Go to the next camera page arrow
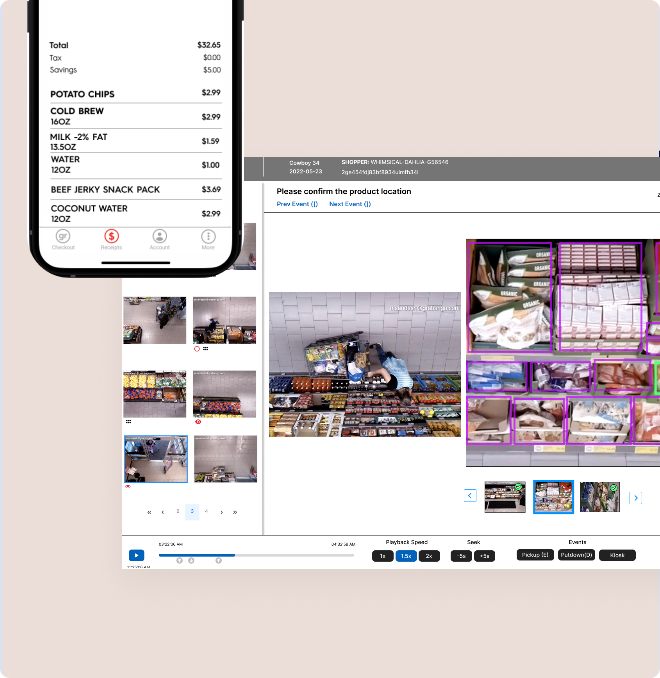This screenshot has height=678, width=660. [221, 512]
